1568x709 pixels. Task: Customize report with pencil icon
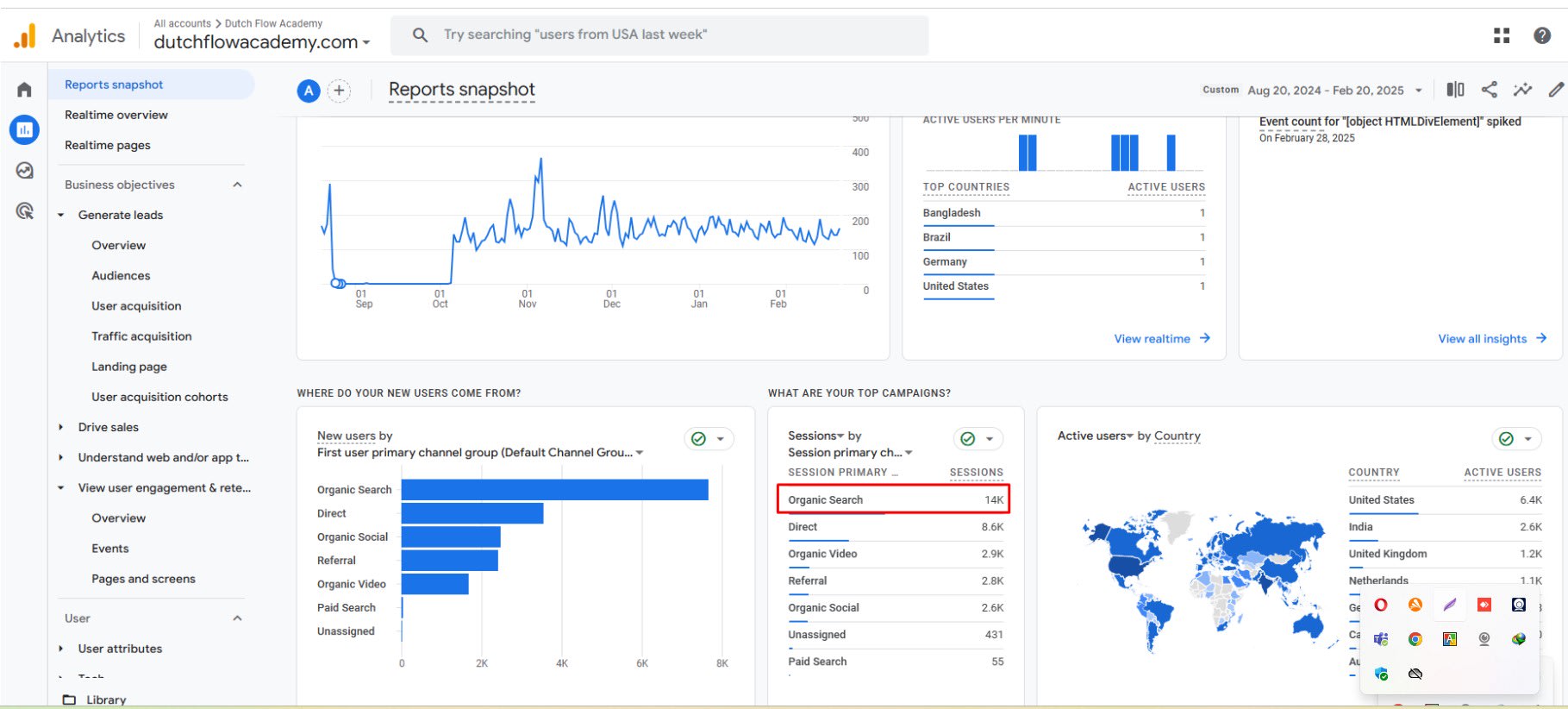[1556, 90]
